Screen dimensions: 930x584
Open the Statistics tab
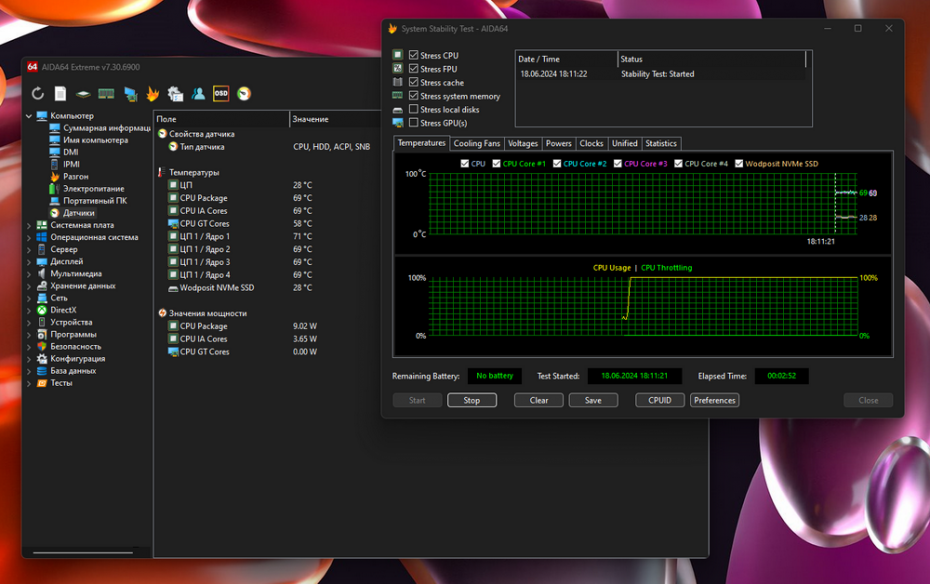pyautogui.click(x=661, y=144)
